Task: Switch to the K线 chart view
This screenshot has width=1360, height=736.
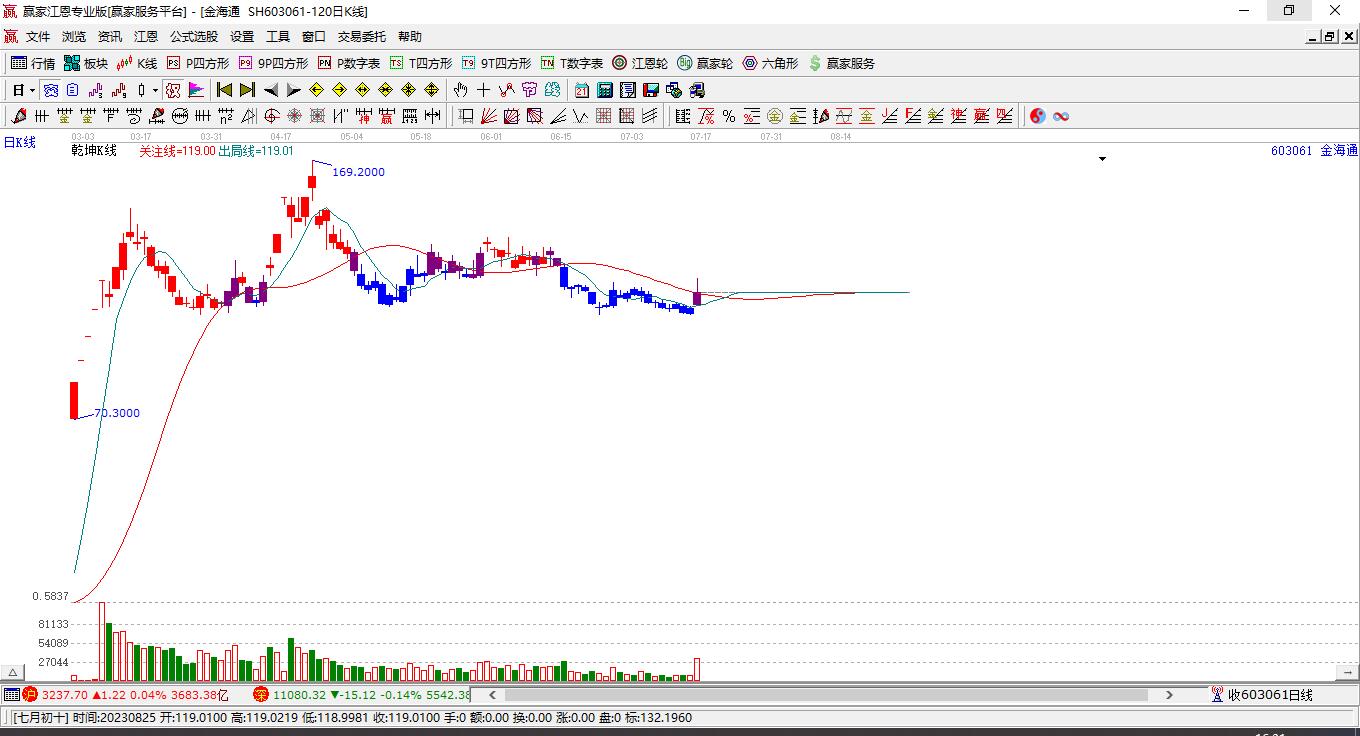Action: 136,63
